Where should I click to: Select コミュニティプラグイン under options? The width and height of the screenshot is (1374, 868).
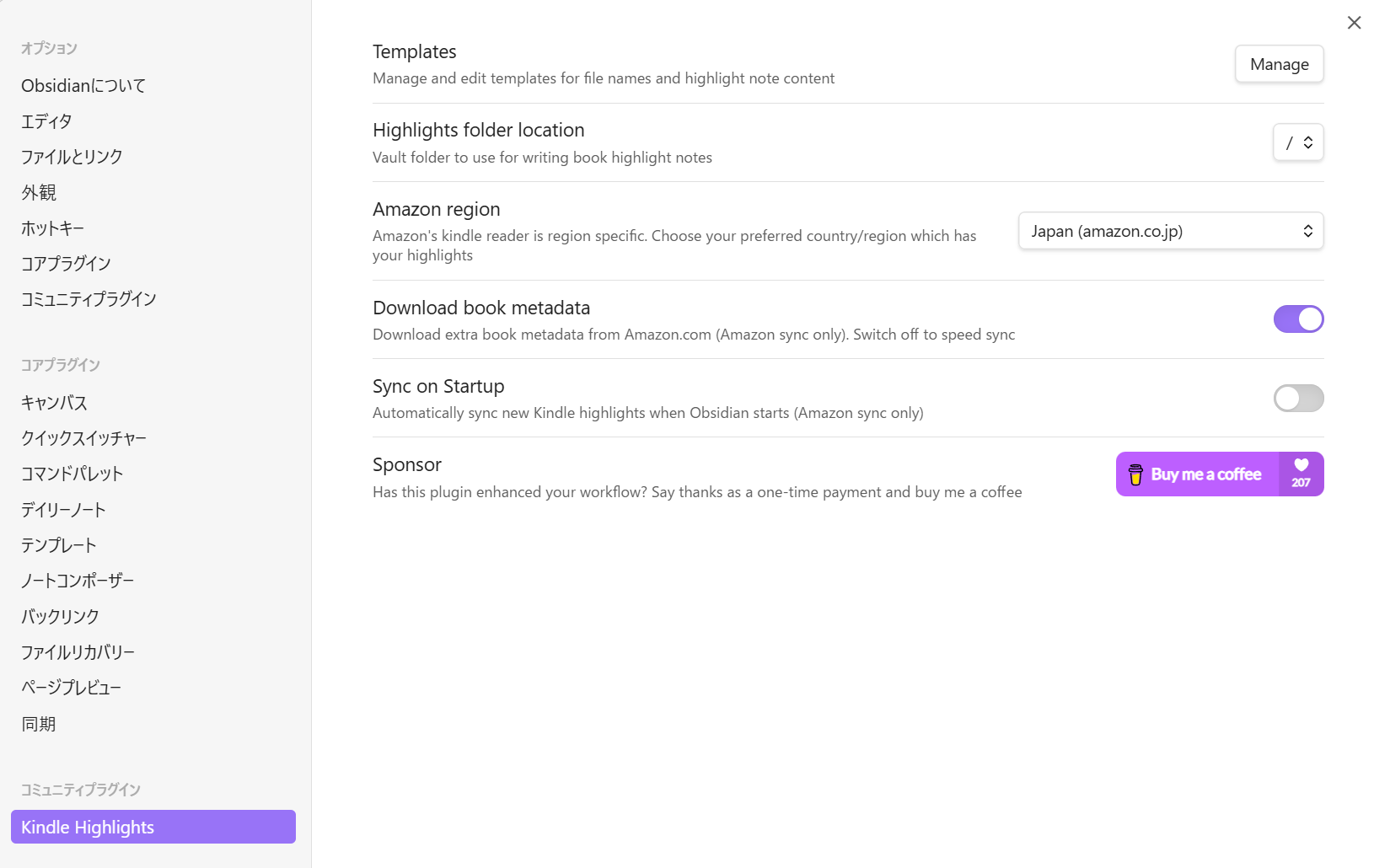click(x=89, y=299)
